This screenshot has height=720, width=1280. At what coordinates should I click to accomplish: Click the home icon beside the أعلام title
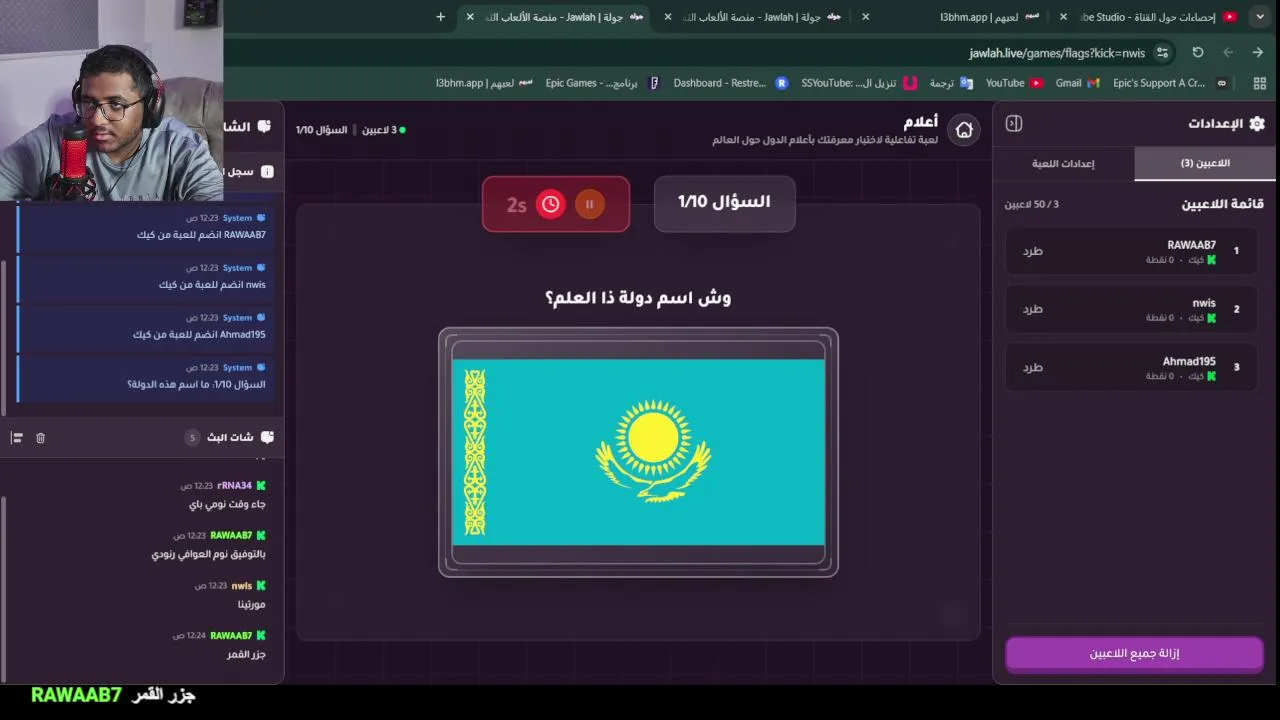pos(964,130)
